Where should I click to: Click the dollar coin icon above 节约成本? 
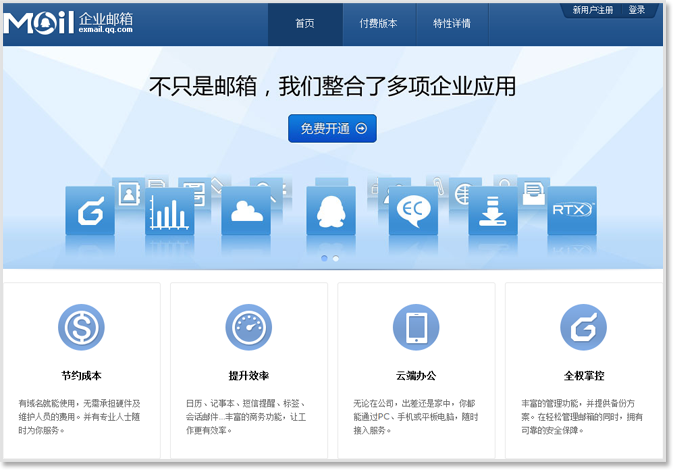[81, 327]
